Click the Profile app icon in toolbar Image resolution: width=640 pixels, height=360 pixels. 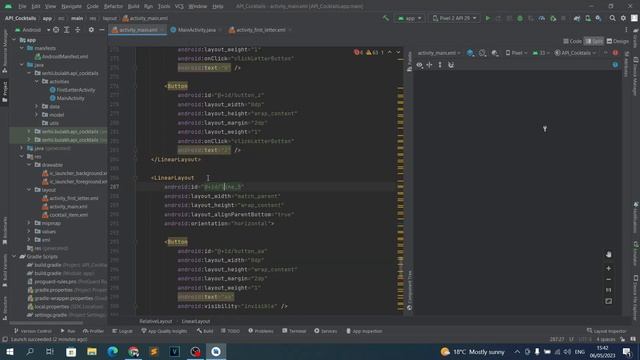coord(542,18)
